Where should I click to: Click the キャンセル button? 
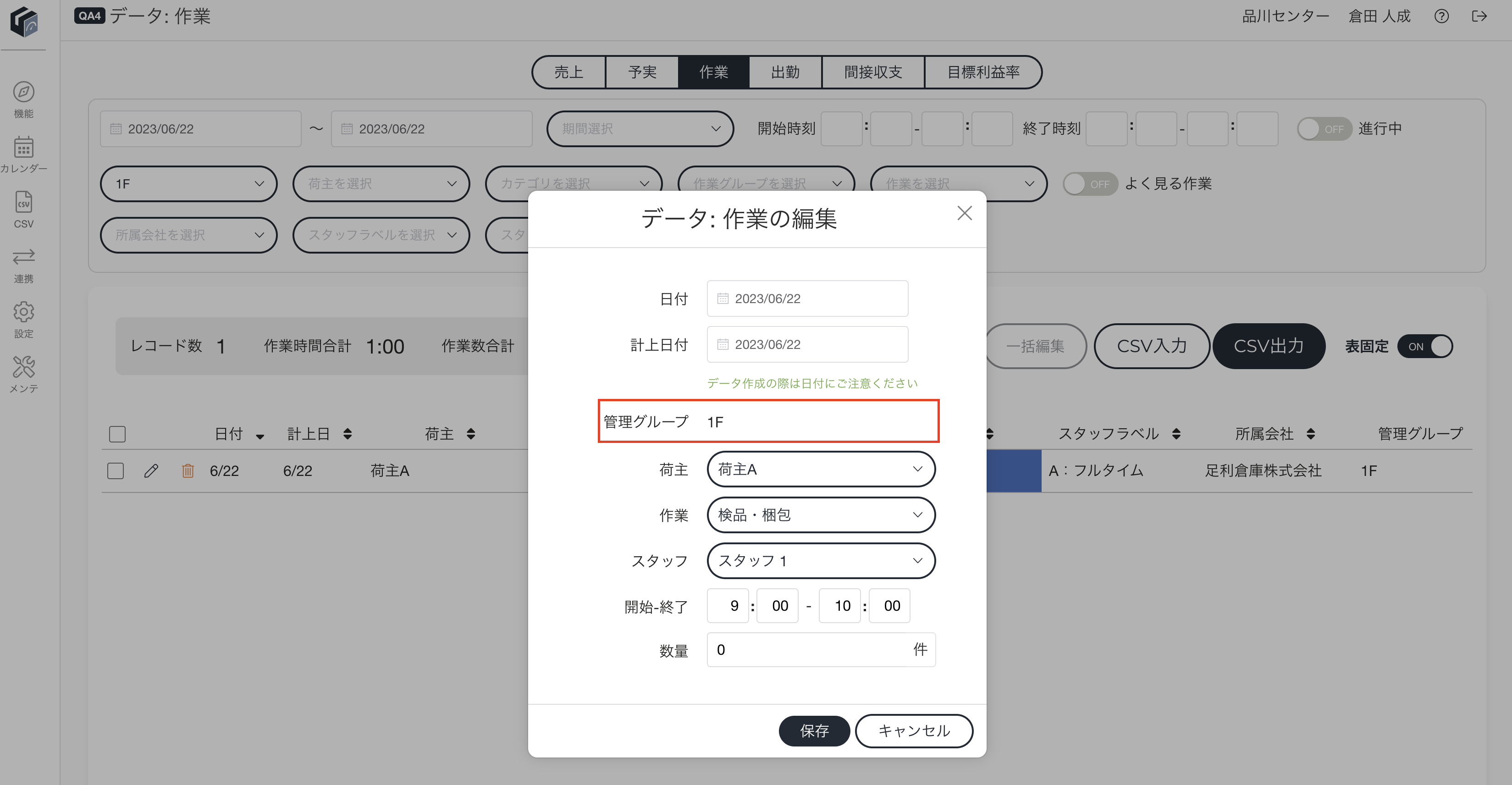[x=914, y=731]
